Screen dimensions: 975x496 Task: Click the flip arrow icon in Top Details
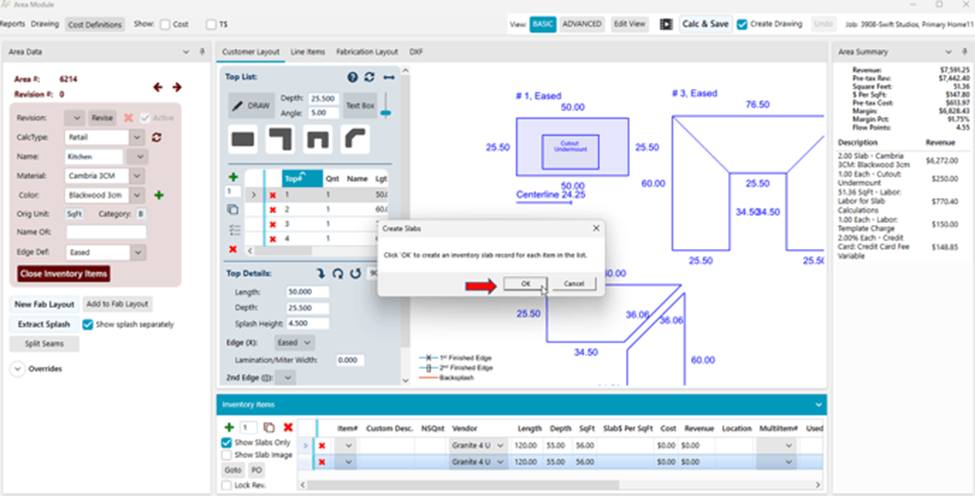coord(321,273)
